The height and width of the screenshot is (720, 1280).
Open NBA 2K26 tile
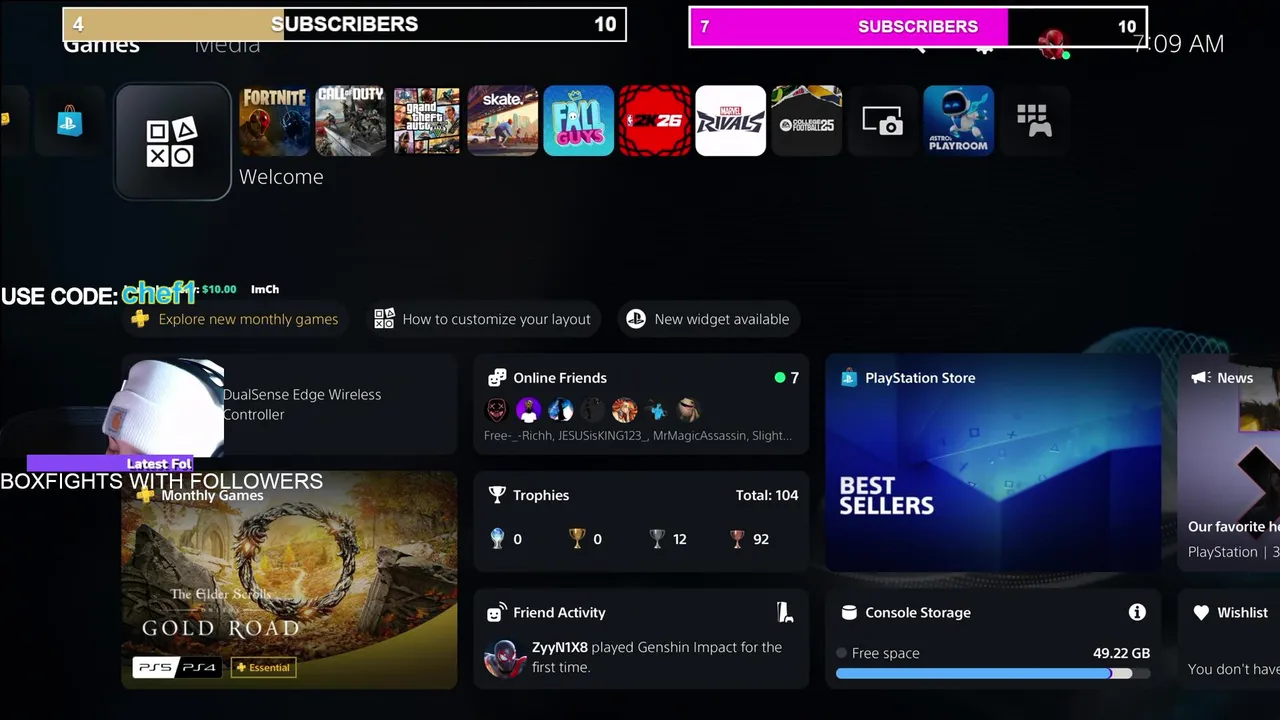pos(655,121)
